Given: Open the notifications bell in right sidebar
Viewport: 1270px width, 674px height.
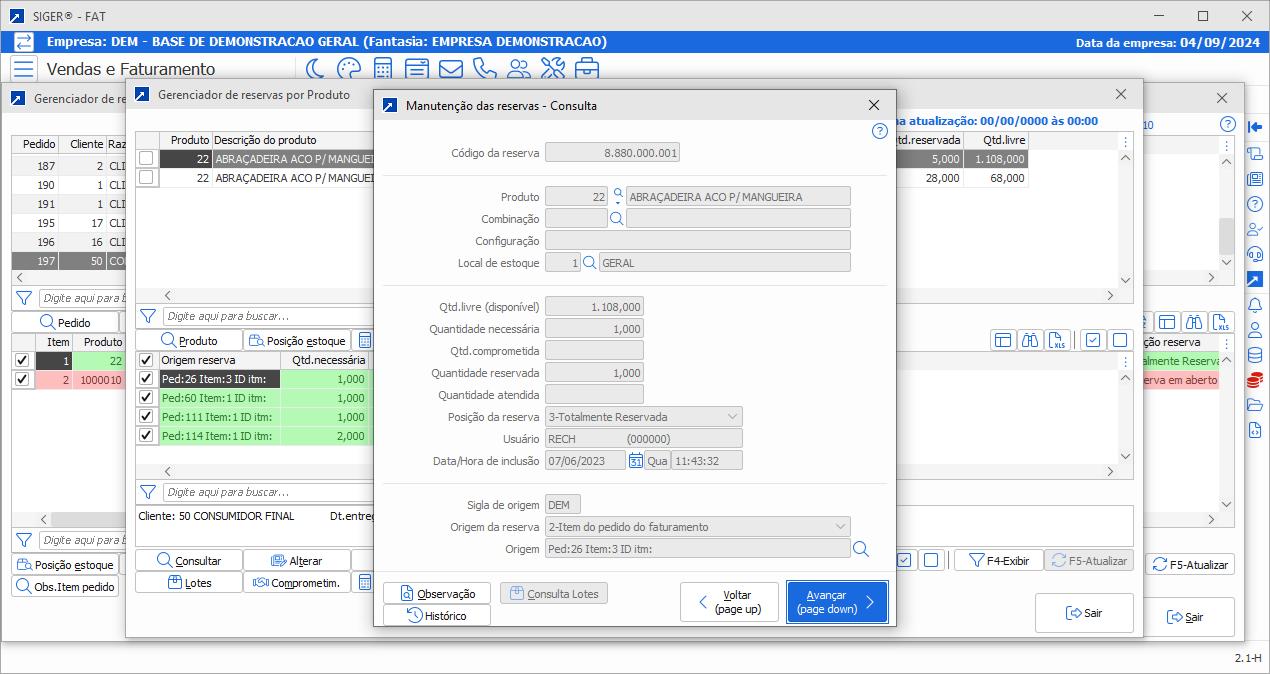Looking at the screenshot, I should pyautogui.click(x=1255, y=305).
